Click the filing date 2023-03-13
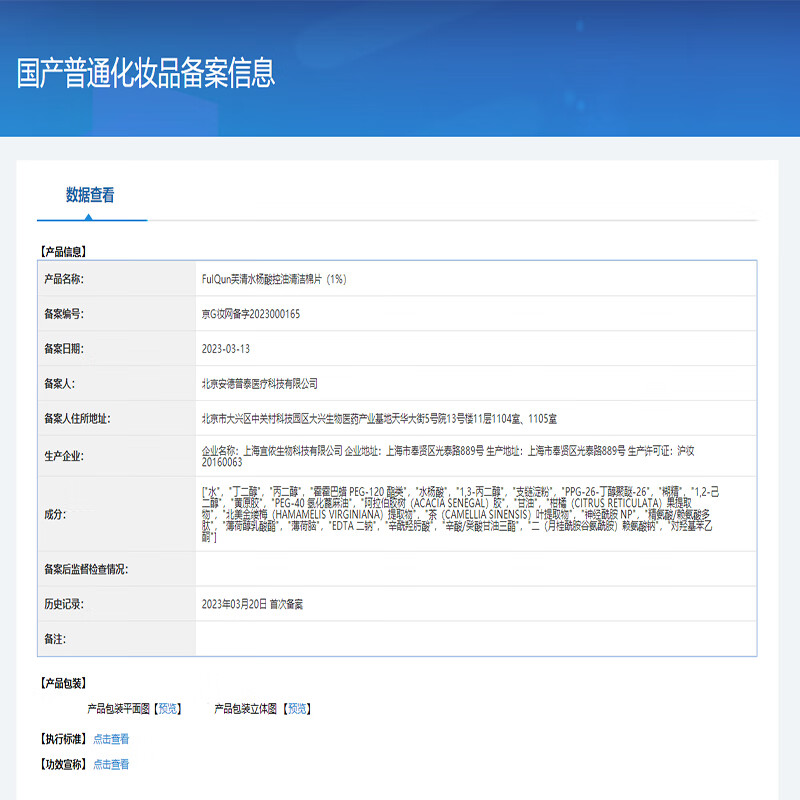This screenshot has height=800, width=800. (226, 349)
